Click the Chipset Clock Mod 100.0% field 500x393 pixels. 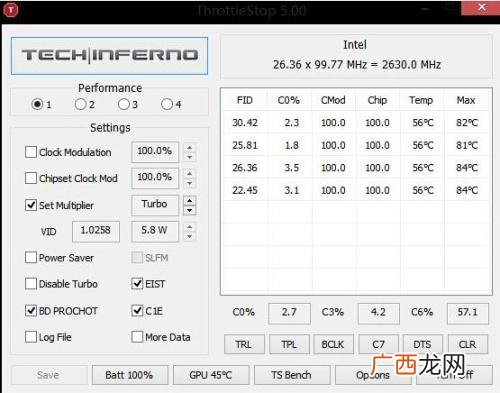pos(155,178)
